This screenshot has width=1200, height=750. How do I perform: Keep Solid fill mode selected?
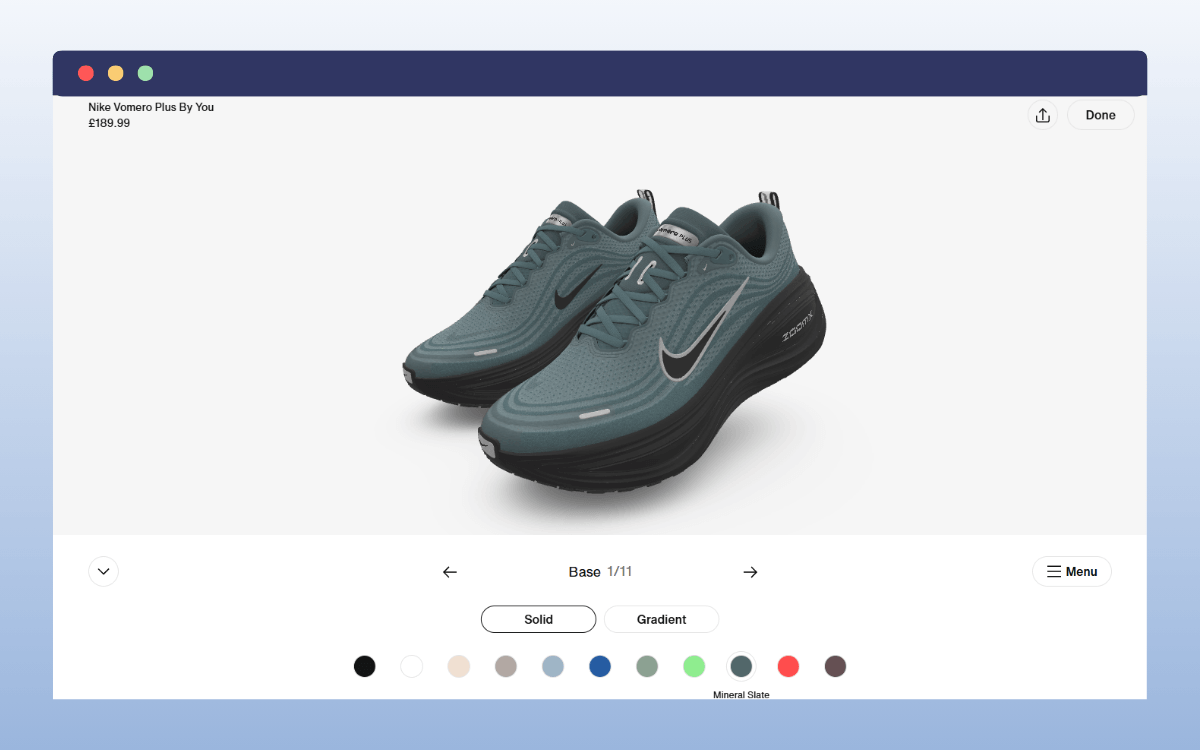(x=538, y=619)
